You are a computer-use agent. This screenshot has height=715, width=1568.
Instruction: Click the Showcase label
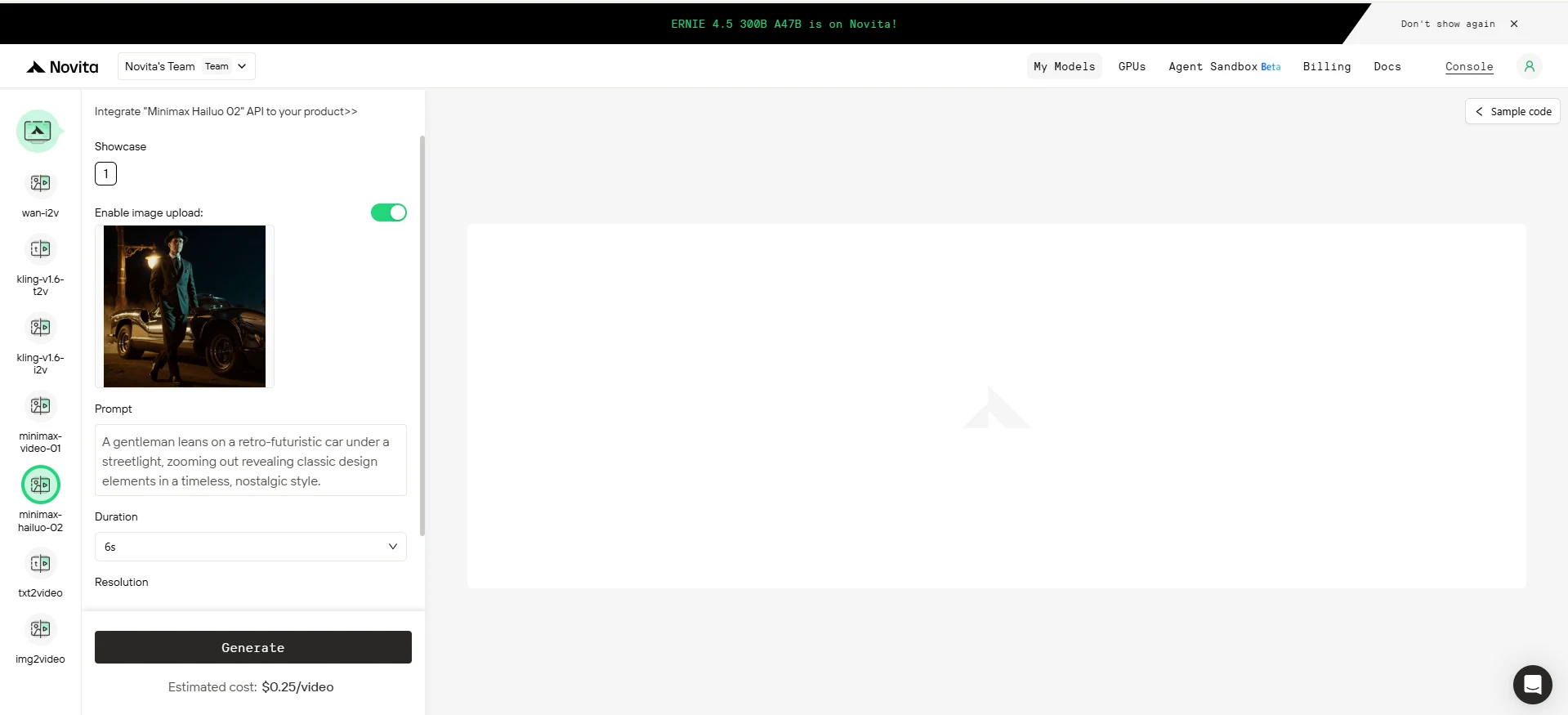(x=120, y=146)
